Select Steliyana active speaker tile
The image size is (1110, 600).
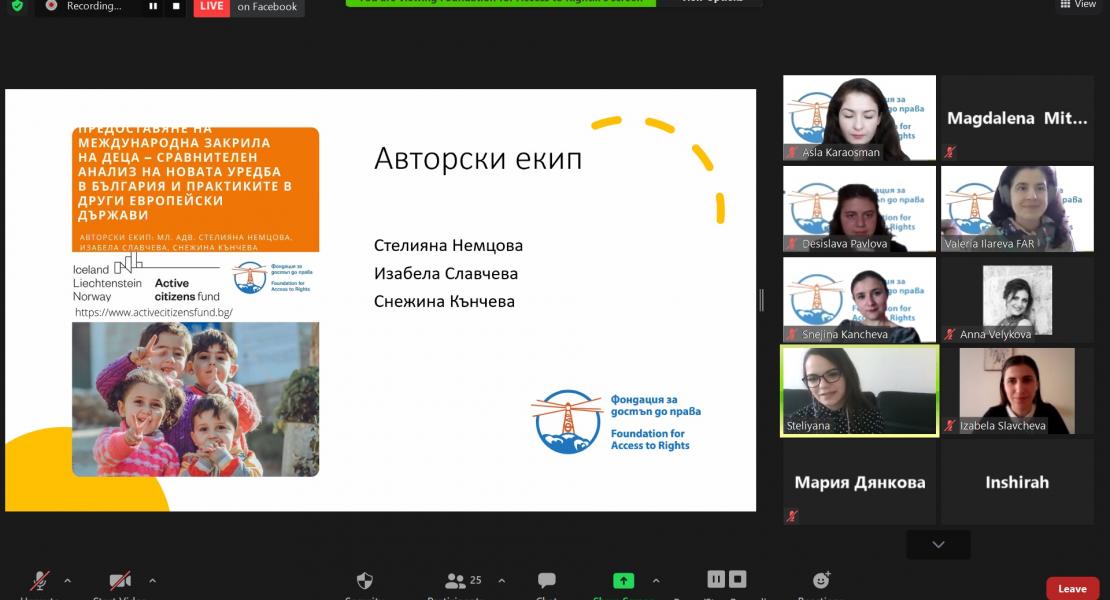[859, 391]
